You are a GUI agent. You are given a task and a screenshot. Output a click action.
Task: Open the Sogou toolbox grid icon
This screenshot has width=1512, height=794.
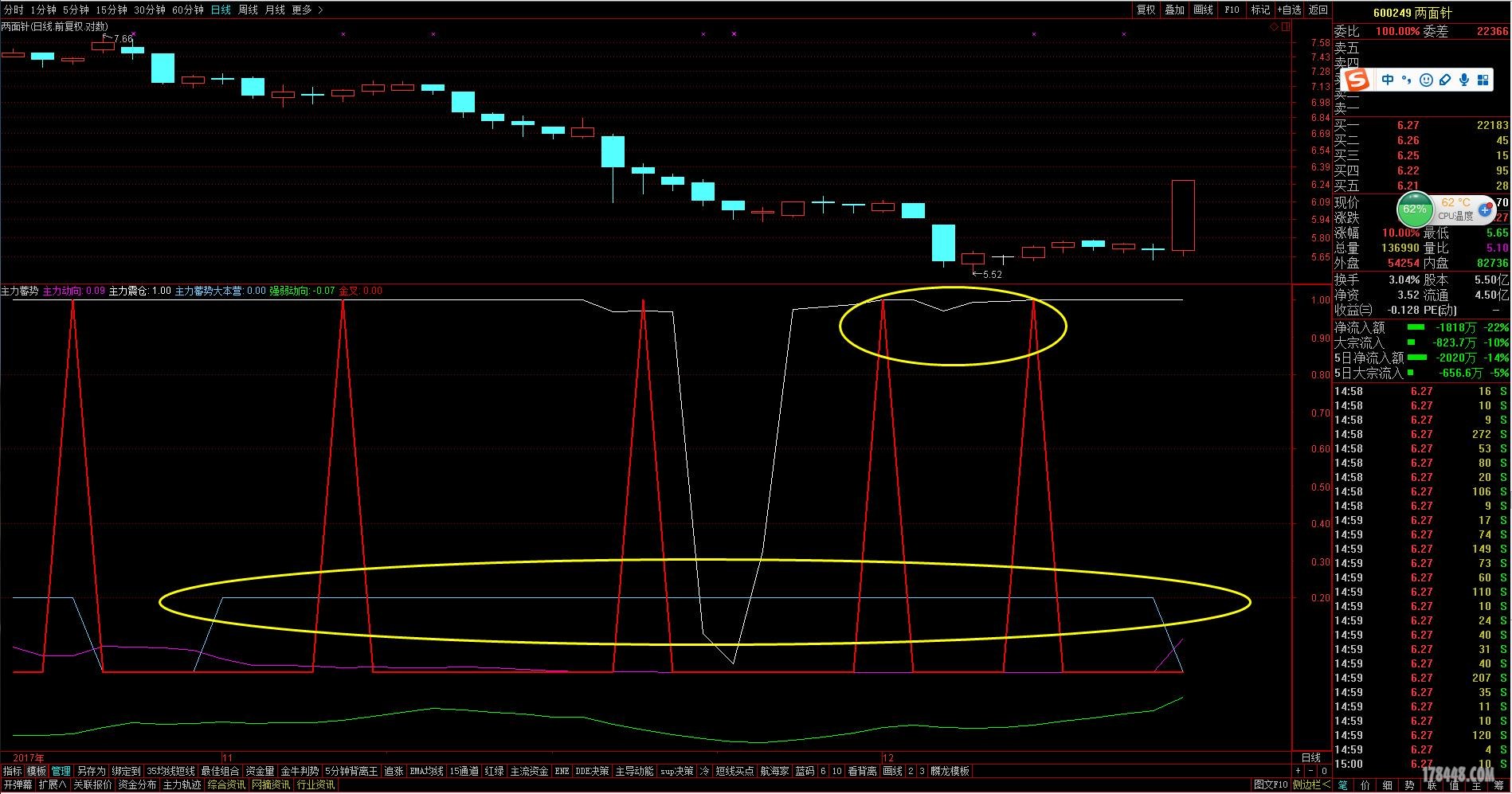click(1483, 80)
